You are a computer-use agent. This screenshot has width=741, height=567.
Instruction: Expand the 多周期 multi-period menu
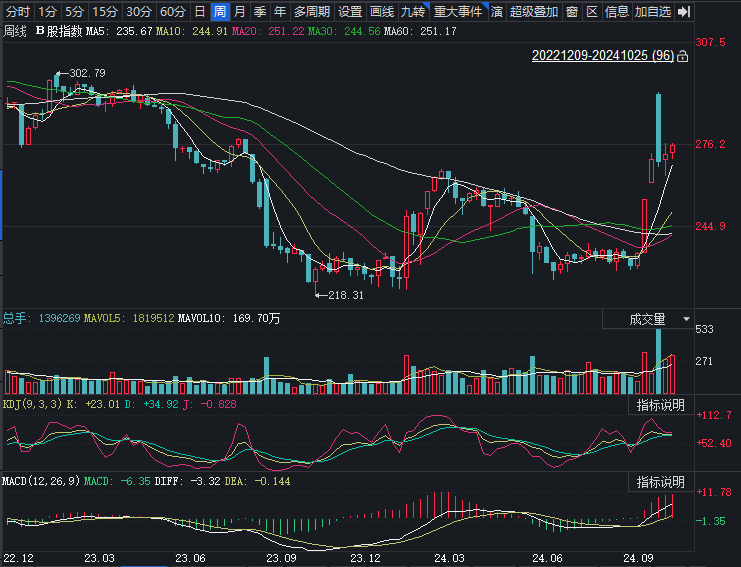312,12
